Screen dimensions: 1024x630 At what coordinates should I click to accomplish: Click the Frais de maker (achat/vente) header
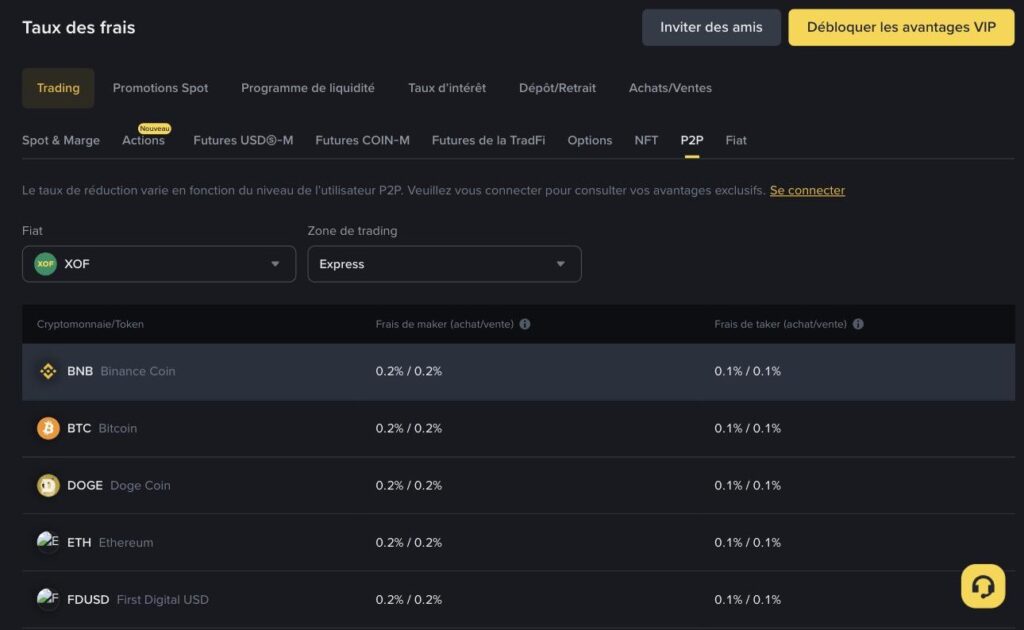point(445,324)
